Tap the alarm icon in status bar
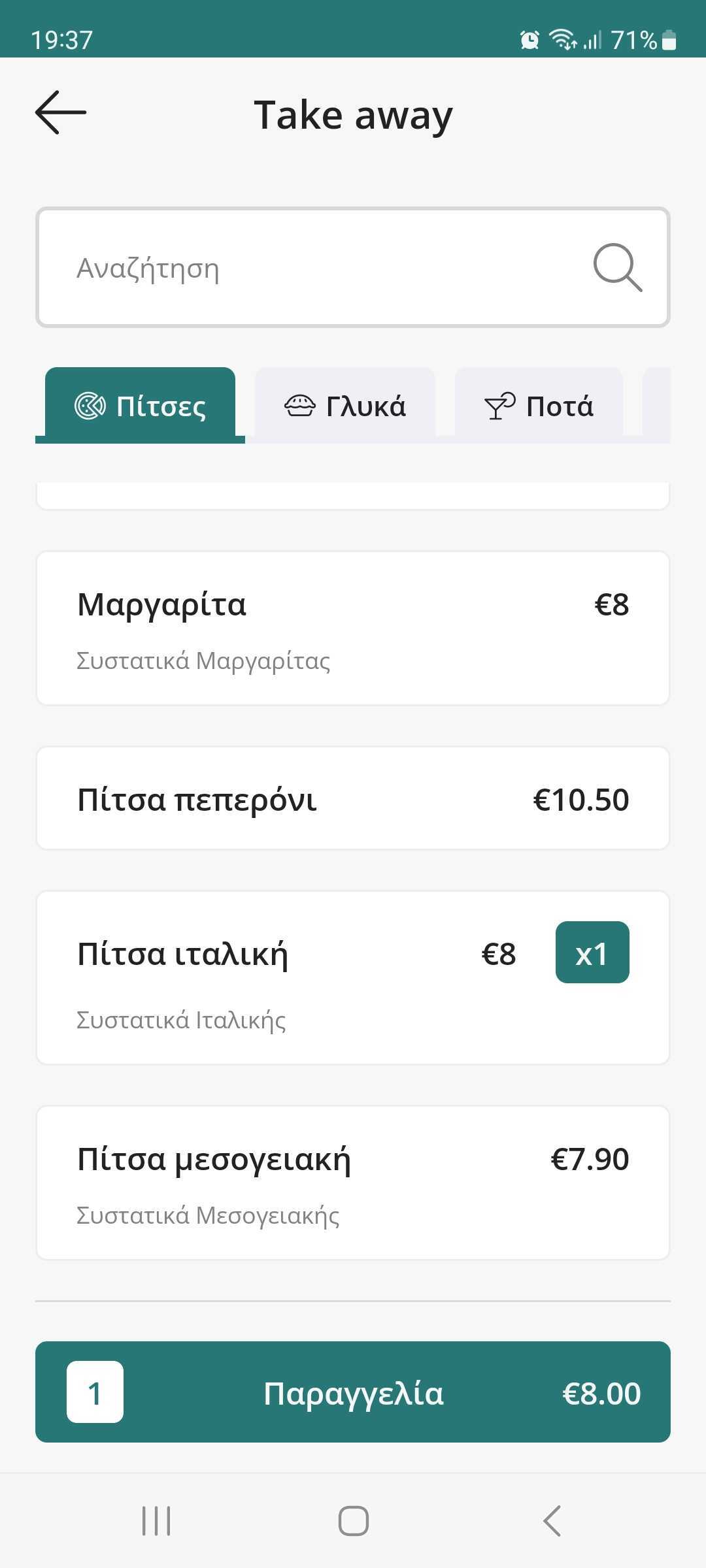 click(529, 40)
